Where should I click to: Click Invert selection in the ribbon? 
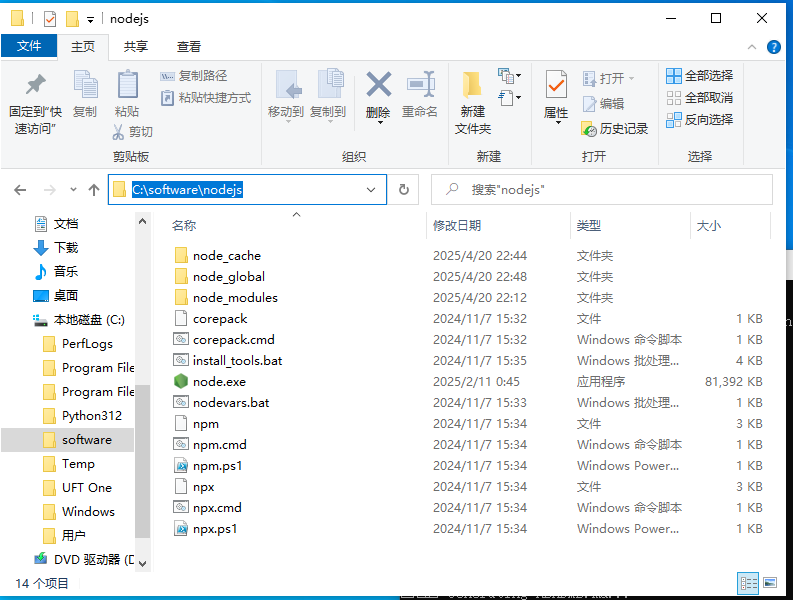699,120
